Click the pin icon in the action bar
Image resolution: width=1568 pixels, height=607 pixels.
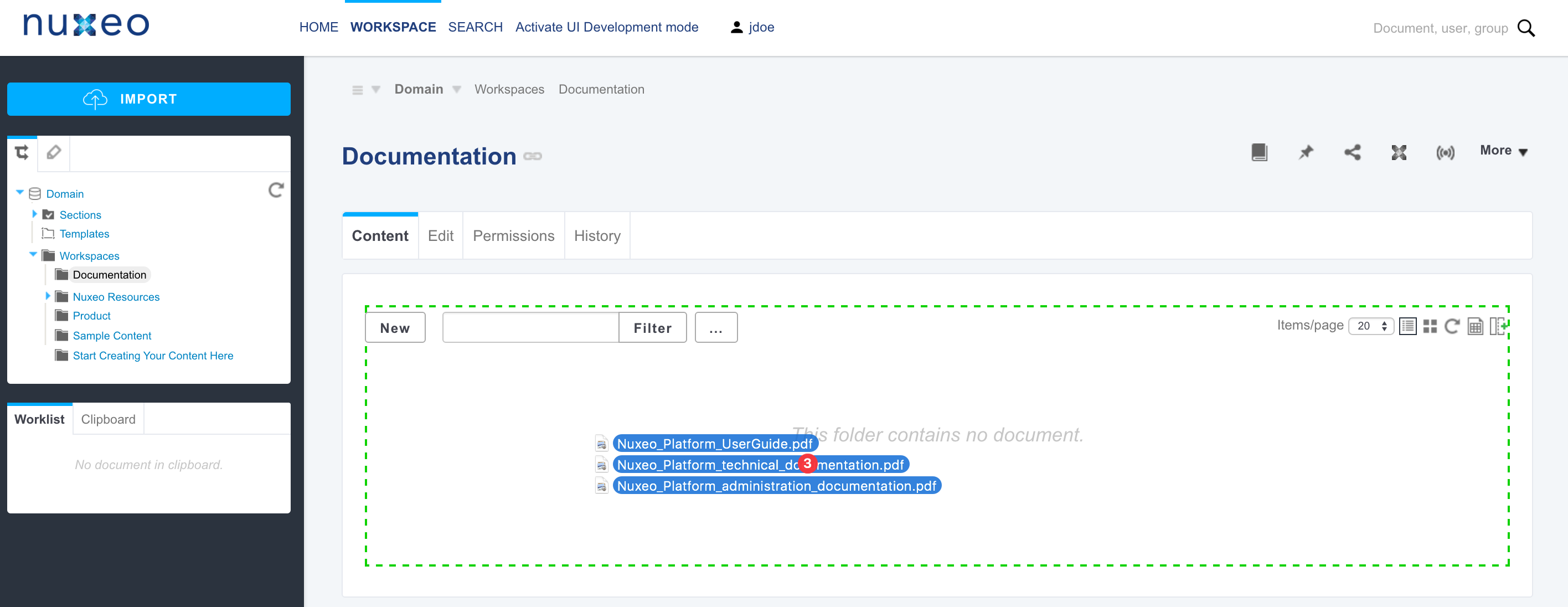[1306, 152]
